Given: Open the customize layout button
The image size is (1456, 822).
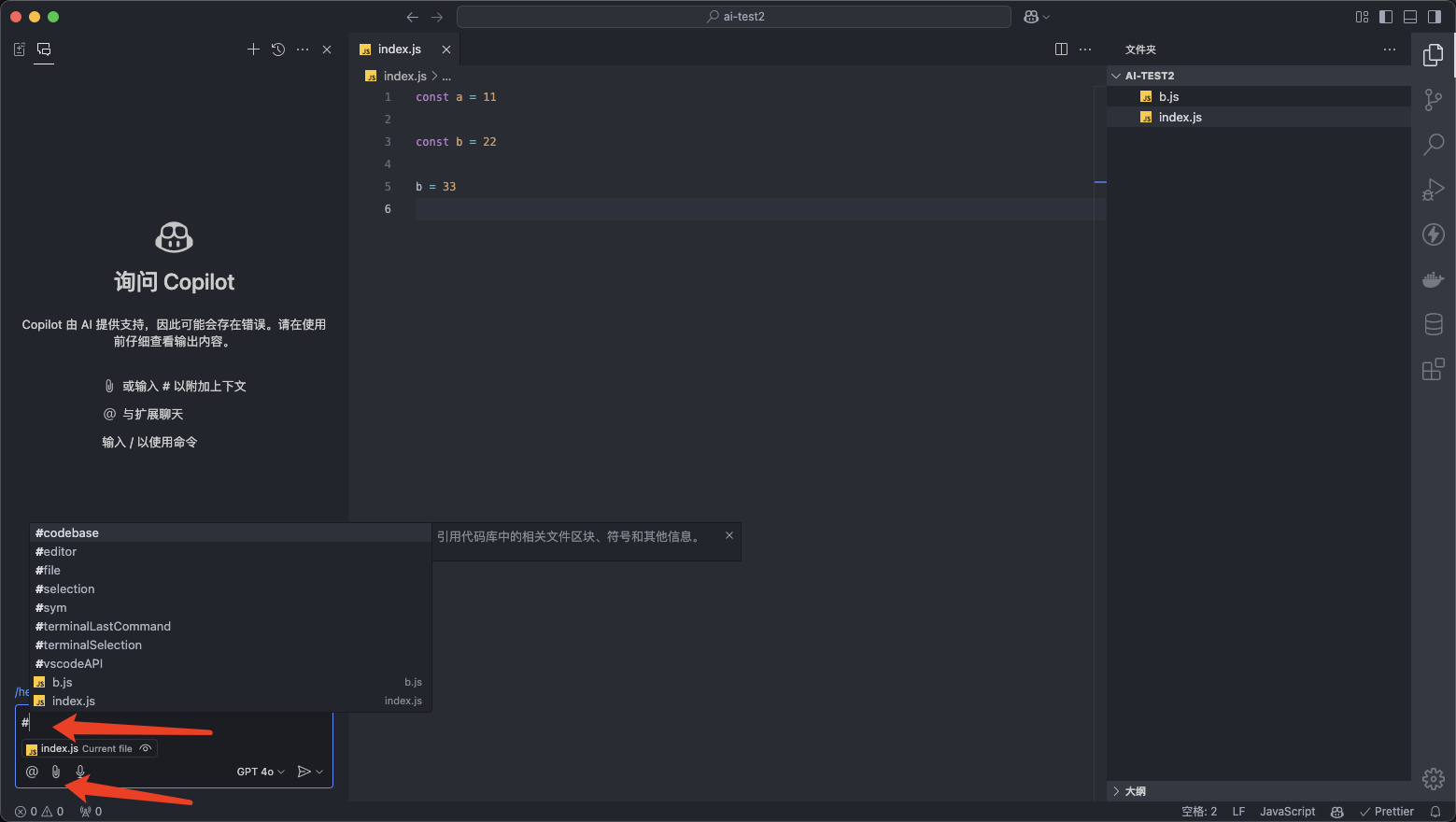Looking at the screenshot, I should click(1362, 17).
